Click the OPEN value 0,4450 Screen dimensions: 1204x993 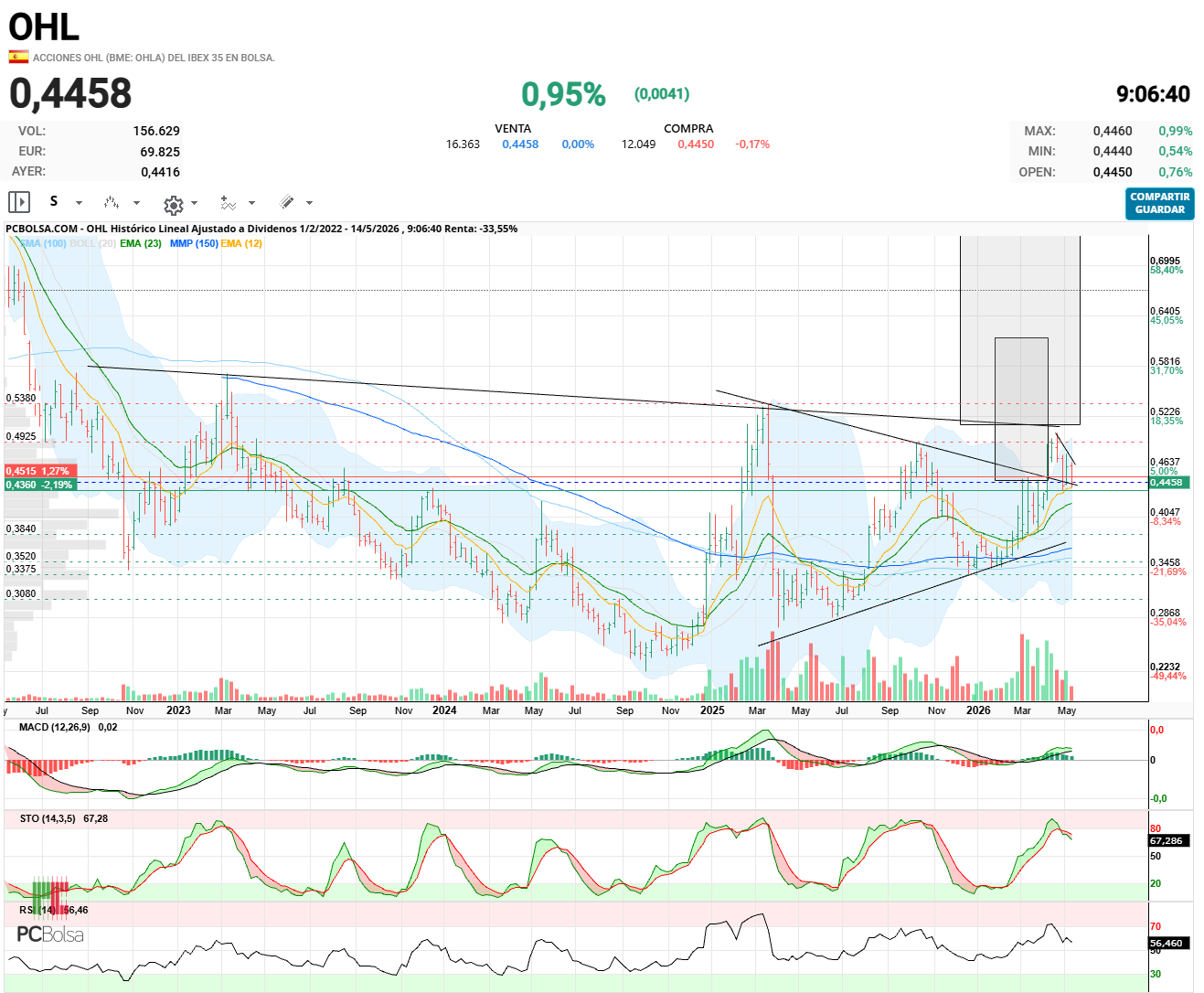click(x=1113, y=172)
